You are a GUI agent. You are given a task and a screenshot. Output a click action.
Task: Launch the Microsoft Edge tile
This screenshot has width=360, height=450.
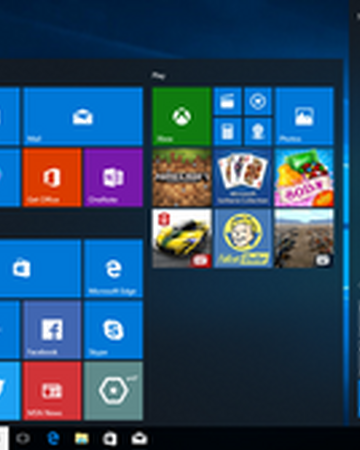pyautogui.click(x=114, y=268)
